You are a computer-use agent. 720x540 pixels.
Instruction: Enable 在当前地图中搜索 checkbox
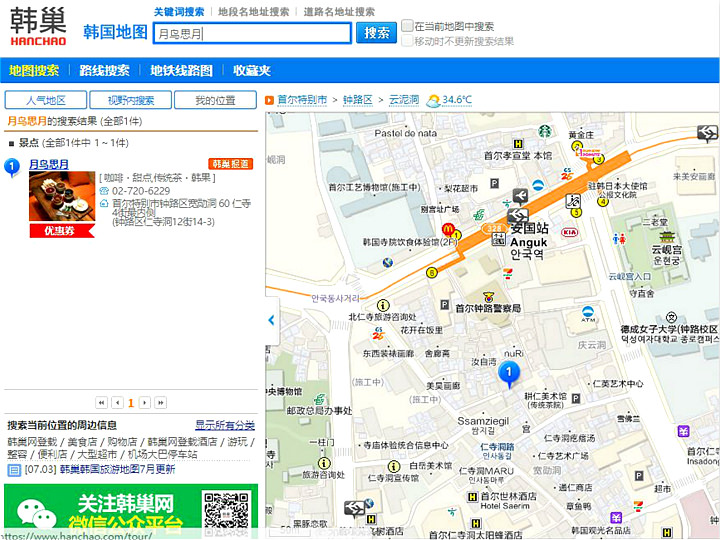pos(407,26)
